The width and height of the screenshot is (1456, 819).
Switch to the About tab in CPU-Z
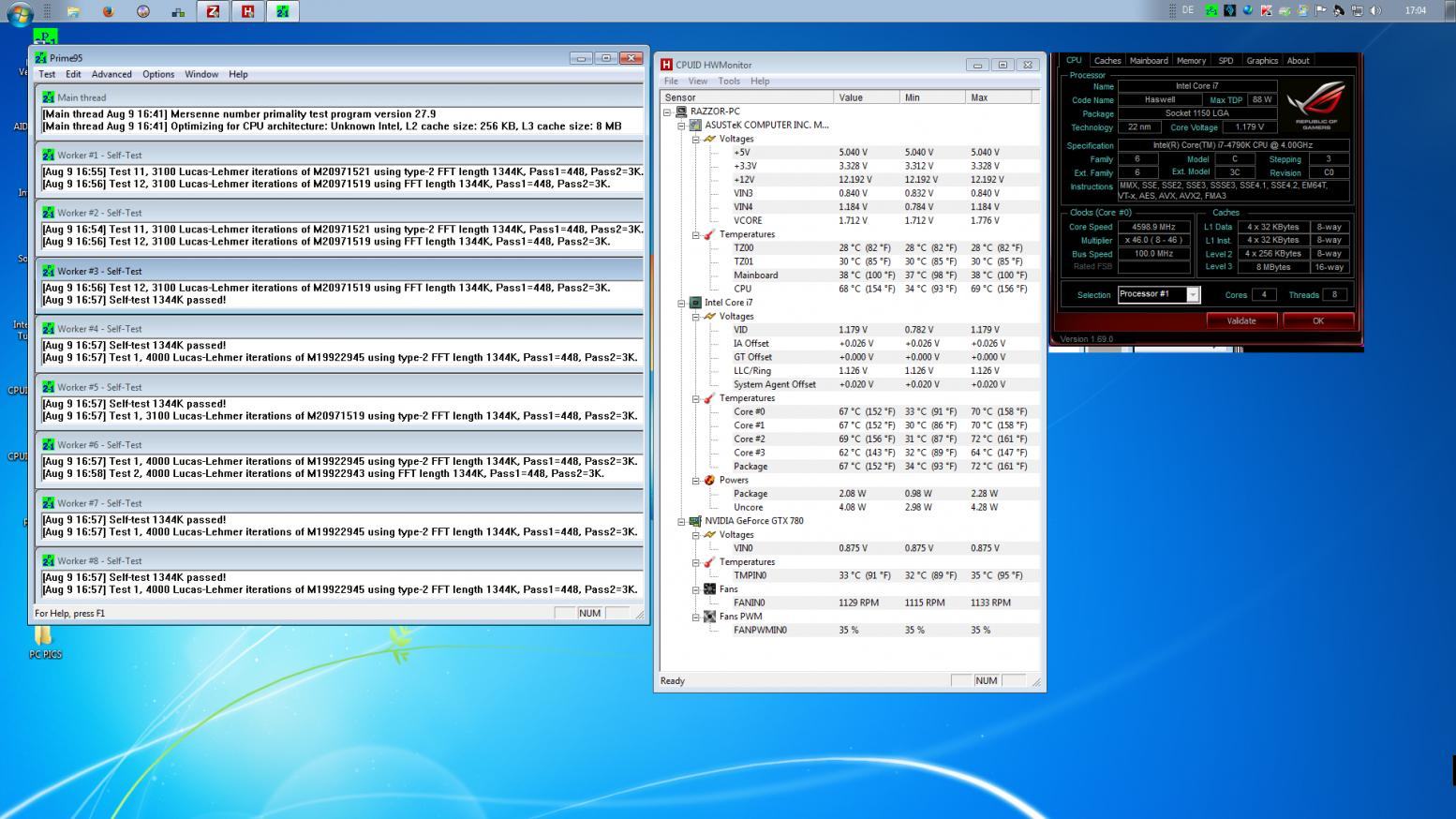coord(1298,61)
